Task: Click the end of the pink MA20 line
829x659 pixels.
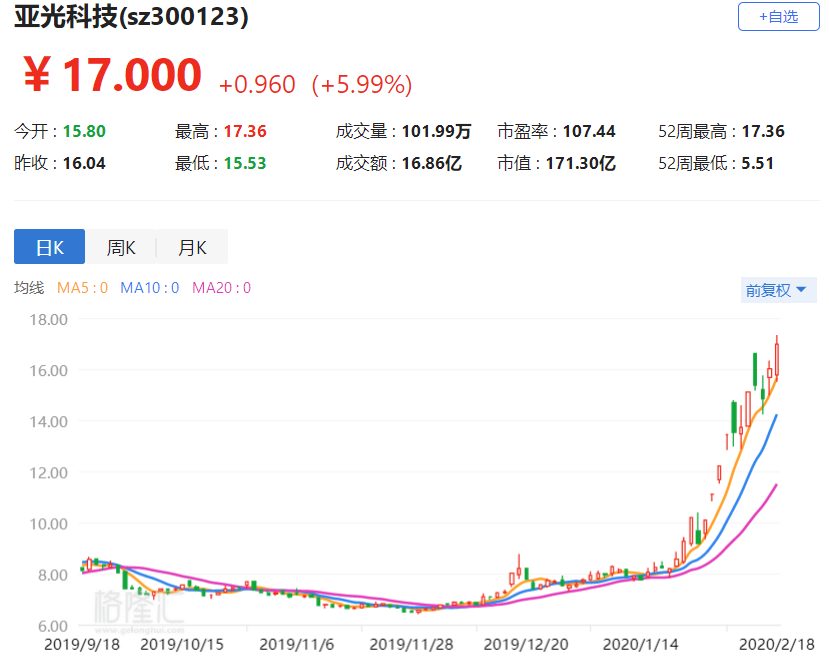Action: [776, 485]
